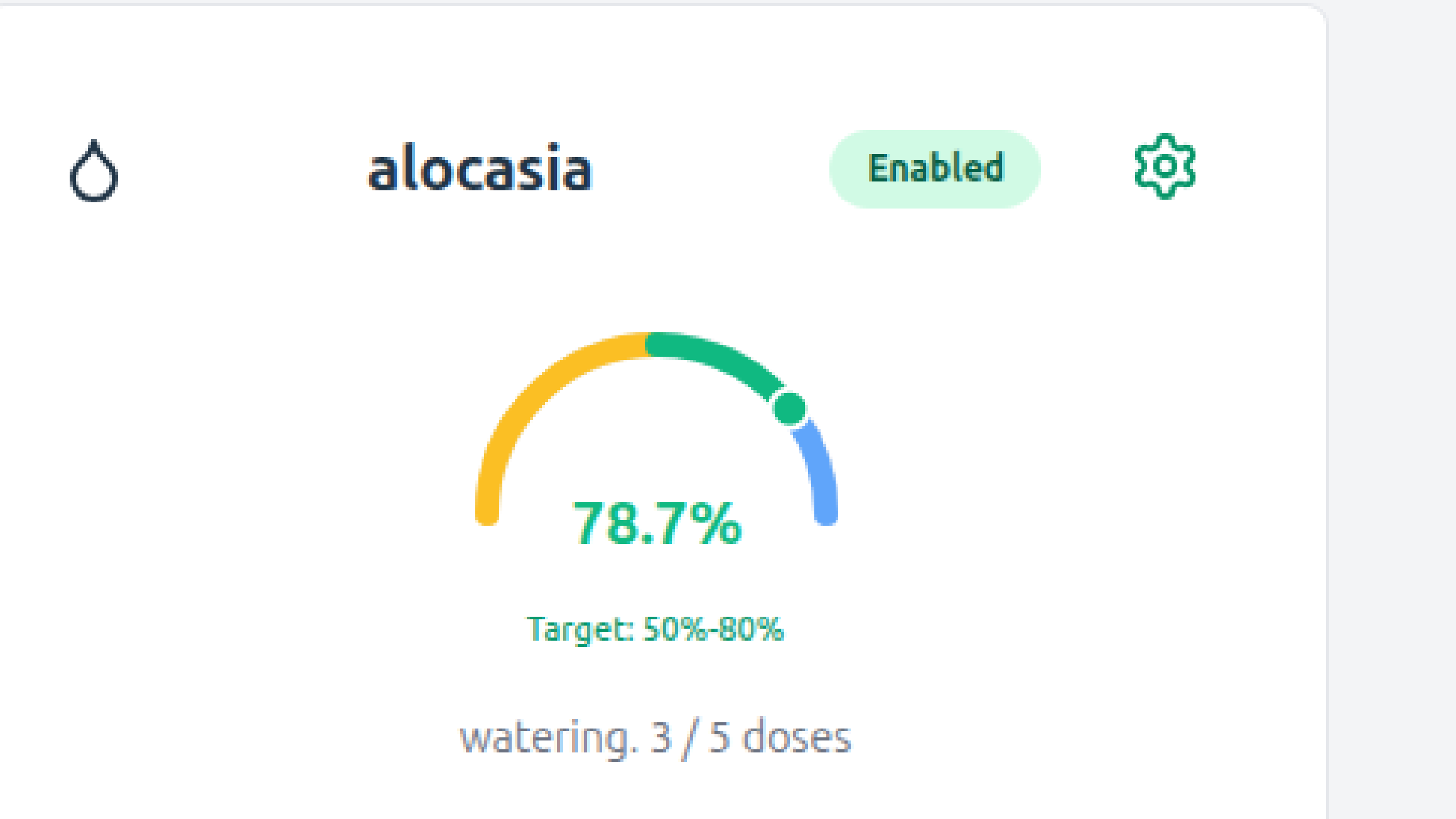Screen dimensions: 1456x819
Task: Click the 78.7% moisture reading
Action: tap(656, 524)
